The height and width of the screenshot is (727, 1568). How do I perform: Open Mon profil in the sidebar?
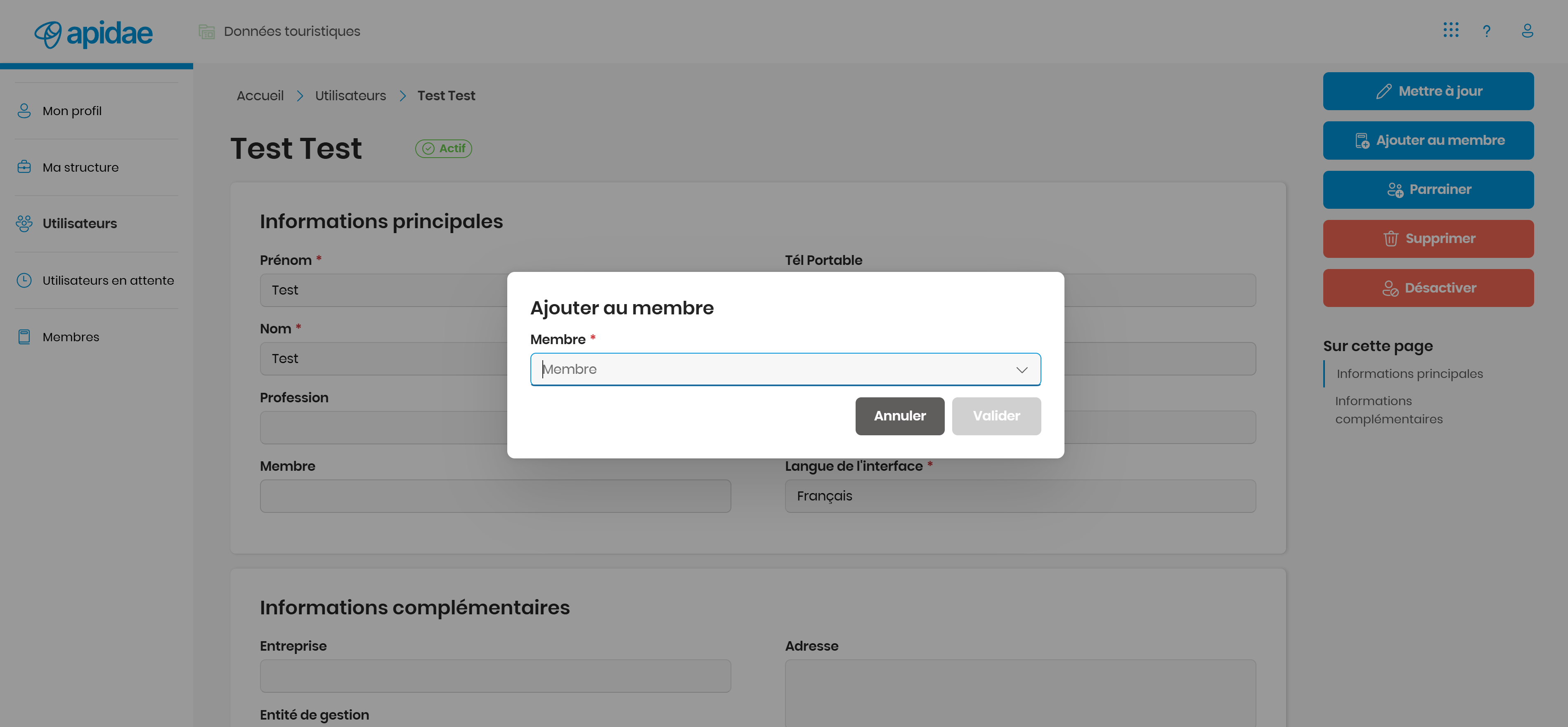96,111
